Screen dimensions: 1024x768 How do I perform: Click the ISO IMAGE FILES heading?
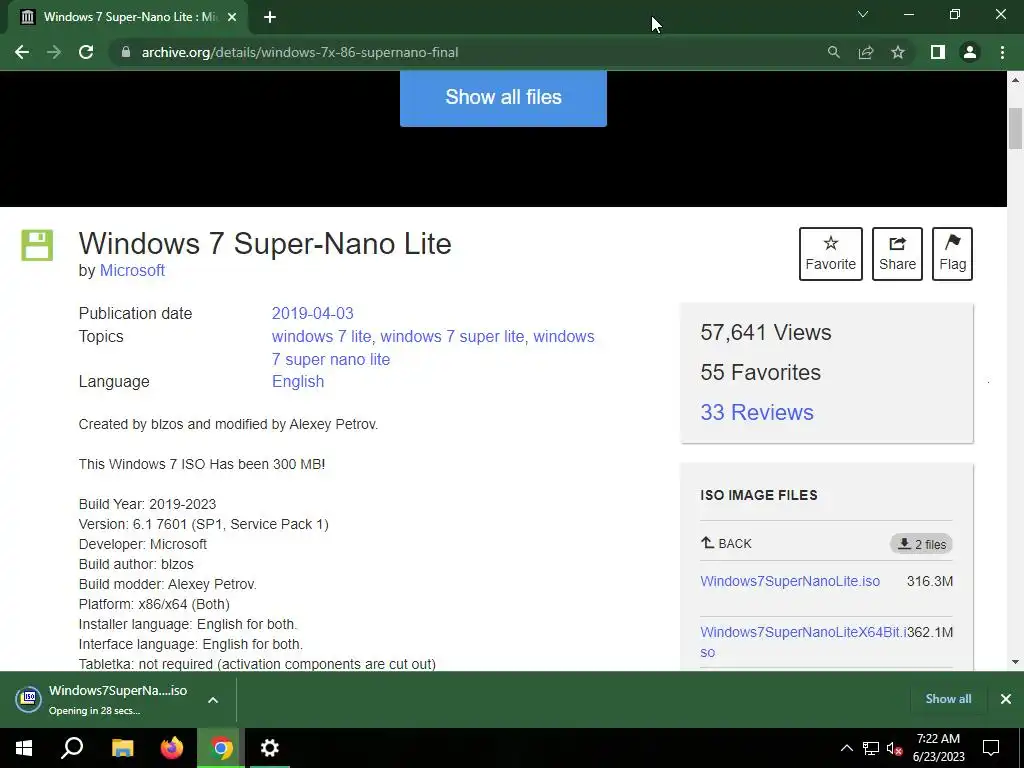coord(759,495)
